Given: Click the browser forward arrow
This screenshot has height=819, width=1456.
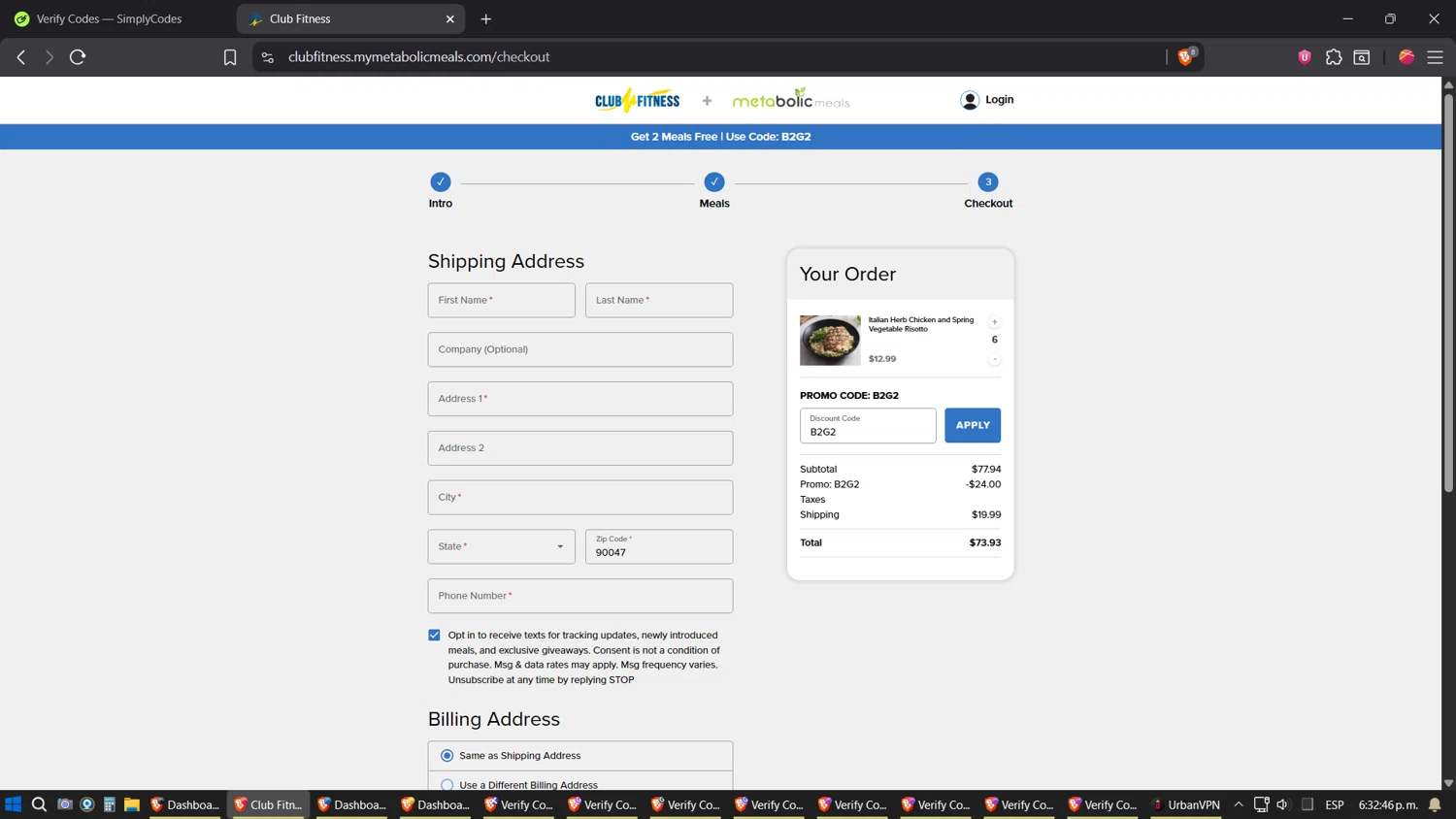Looking at the screenshot, I should pos(49,57).
